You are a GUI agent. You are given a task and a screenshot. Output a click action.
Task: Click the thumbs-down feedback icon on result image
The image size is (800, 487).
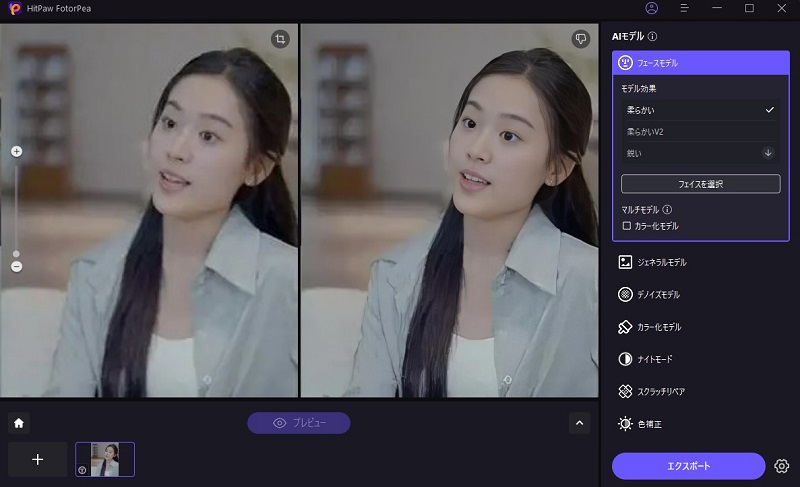(581, 39)
